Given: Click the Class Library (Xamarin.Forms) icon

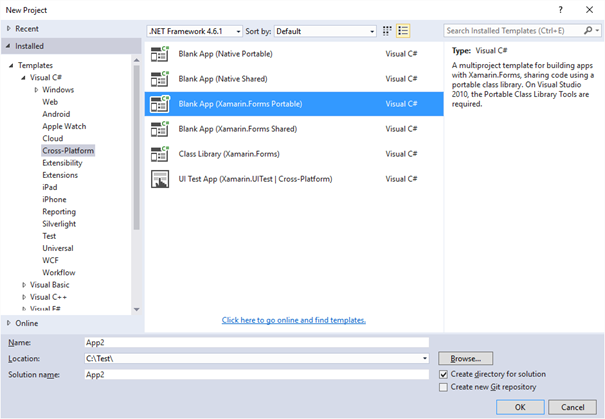Looking at the screenshot, I should coord(160,154).
